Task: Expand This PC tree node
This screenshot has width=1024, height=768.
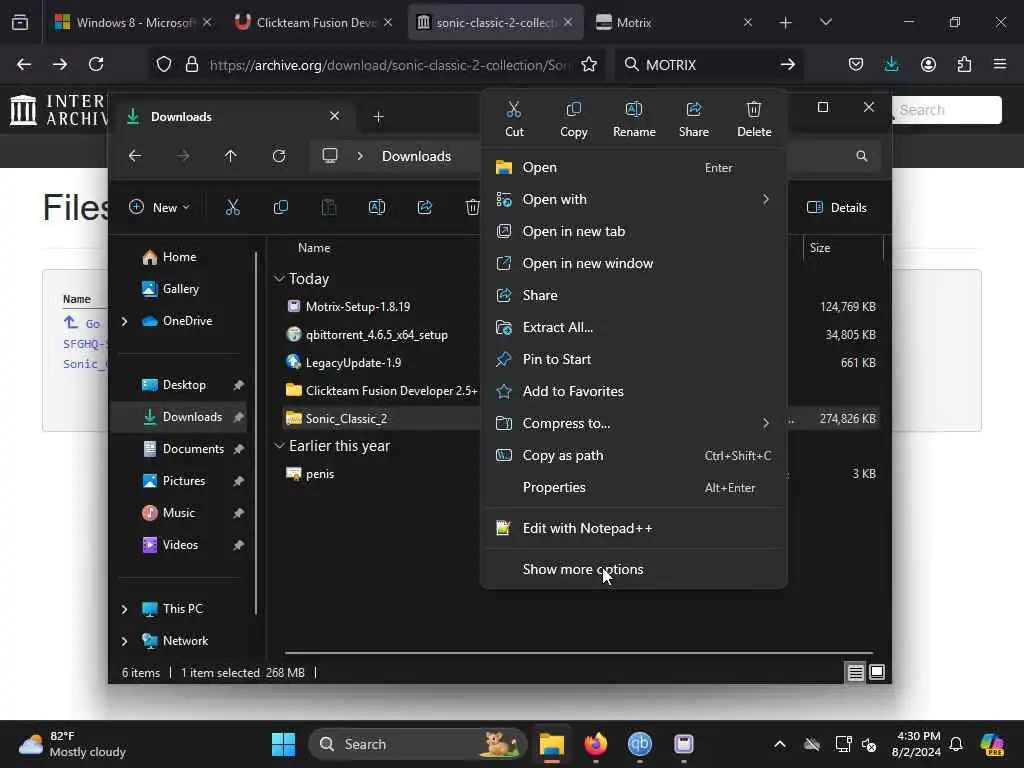Action: pos(124,609)
